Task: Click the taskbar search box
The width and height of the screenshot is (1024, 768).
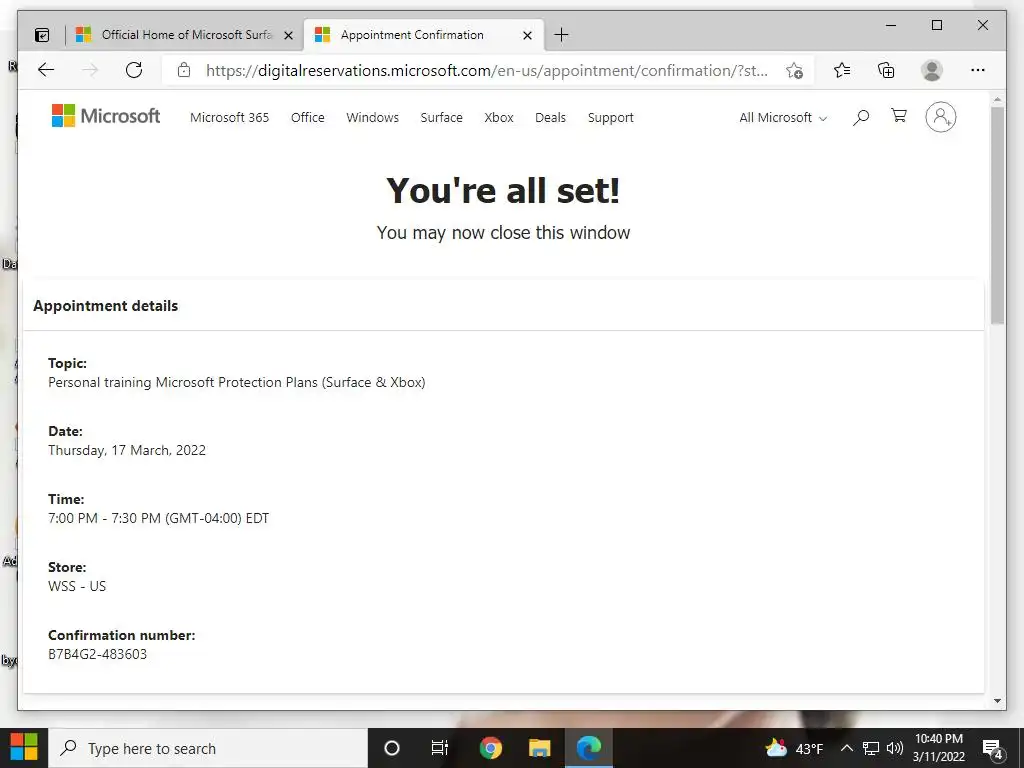Action: pyautogui.click(x=208, y=748)
